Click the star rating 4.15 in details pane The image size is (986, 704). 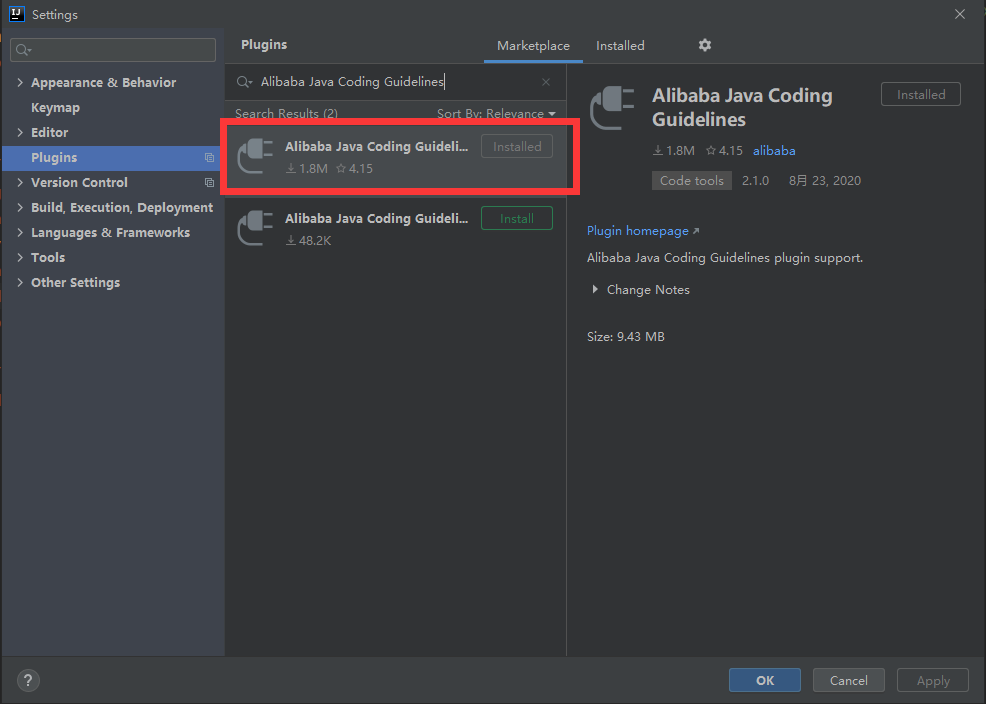point(724,151)
